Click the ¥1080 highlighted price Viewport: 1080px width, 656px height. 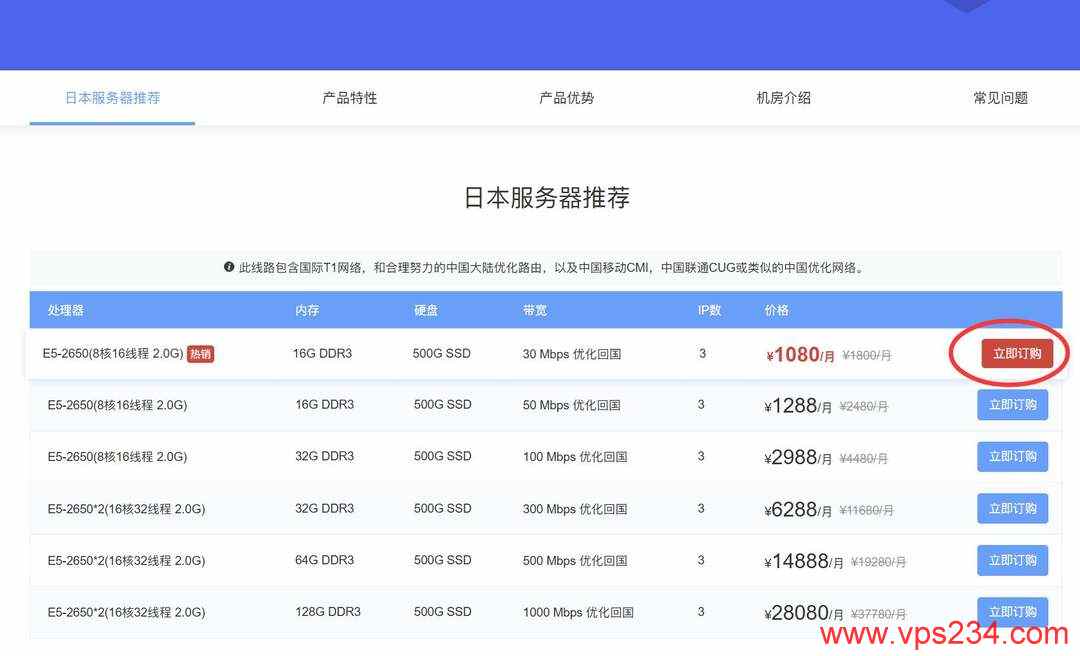coord(800,355)
